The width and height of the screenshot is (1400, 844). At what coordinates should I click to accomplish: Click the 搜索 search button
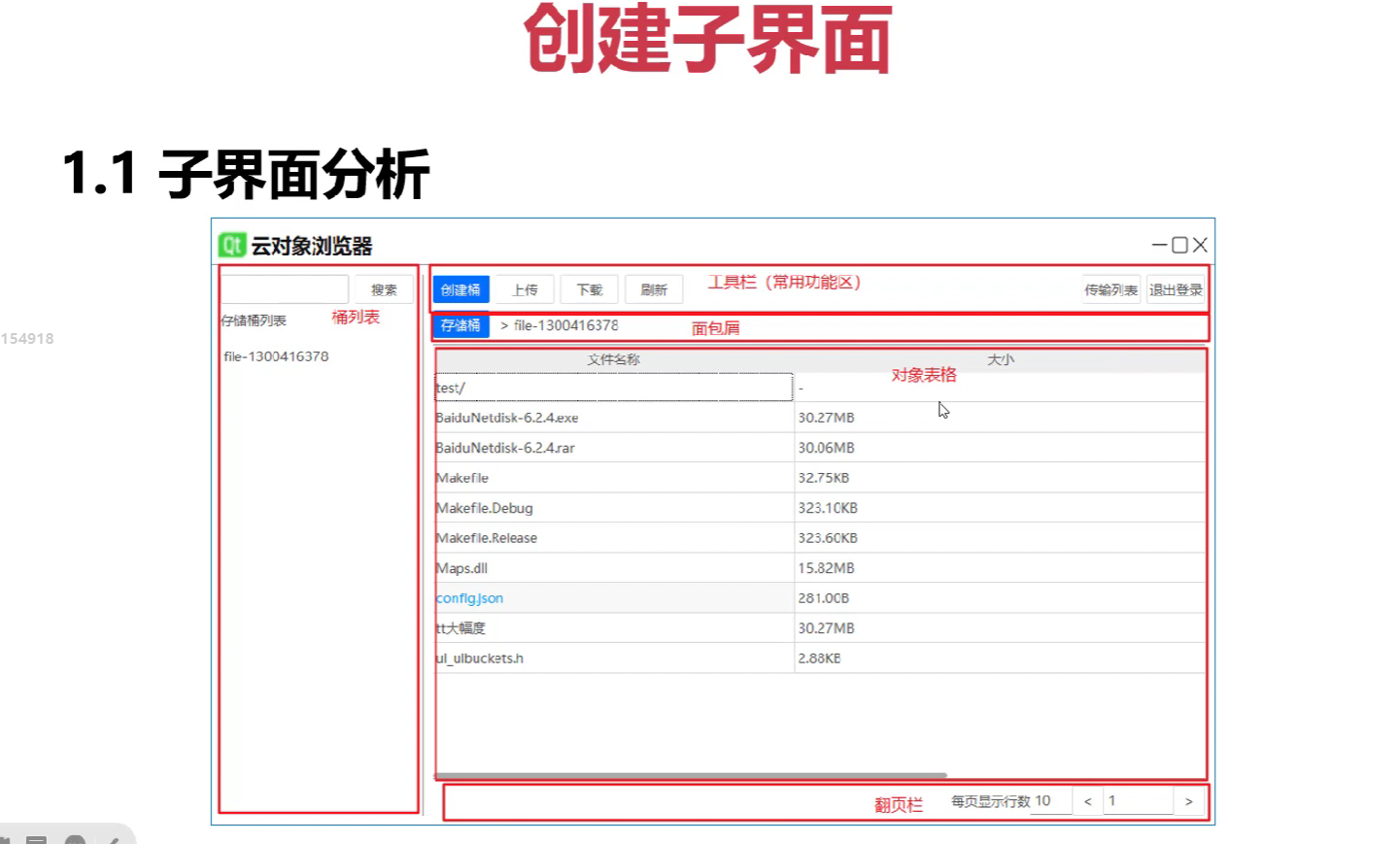(384, 289)
